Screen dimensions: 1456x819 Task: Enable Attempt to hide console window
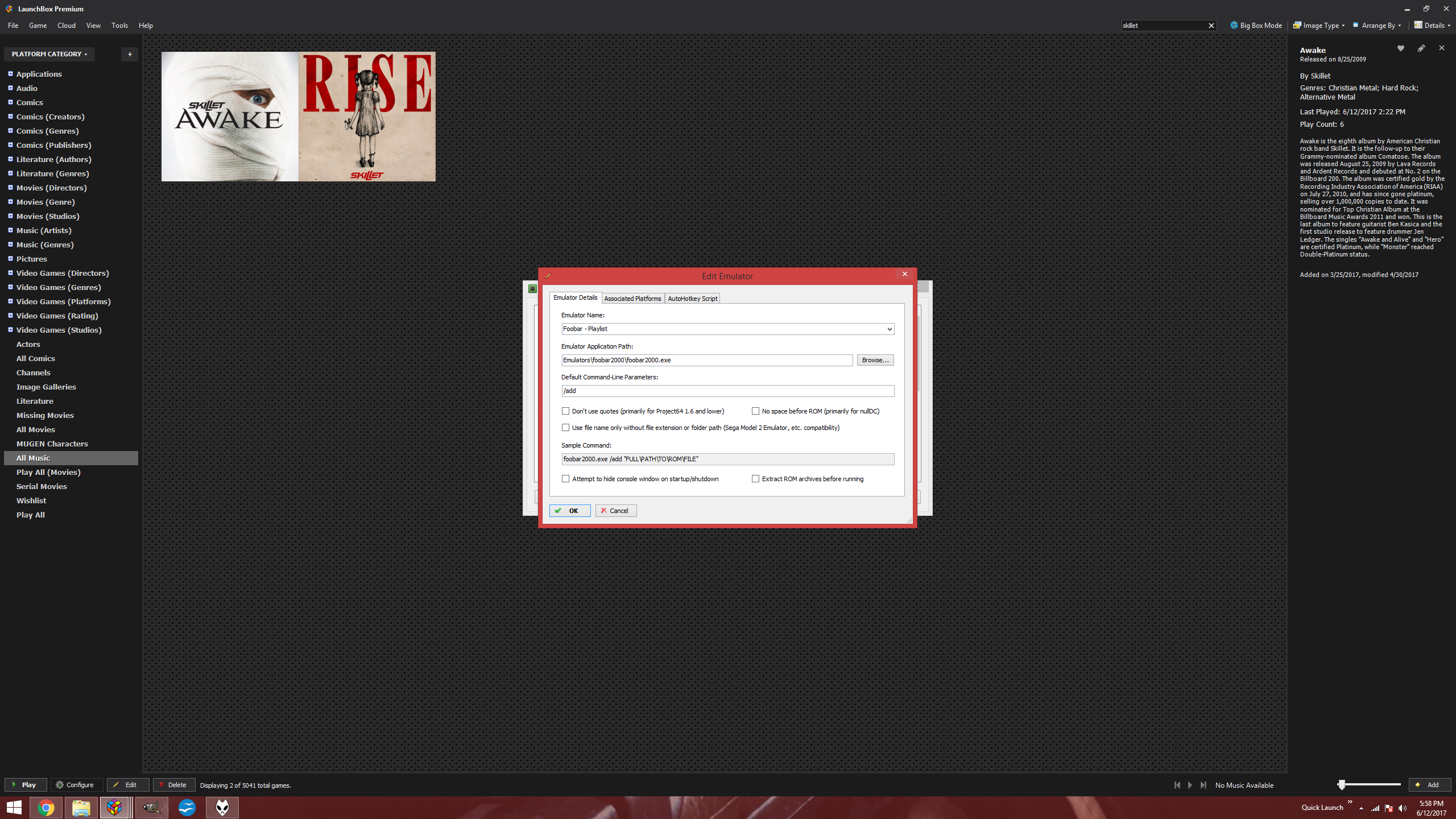565,479
